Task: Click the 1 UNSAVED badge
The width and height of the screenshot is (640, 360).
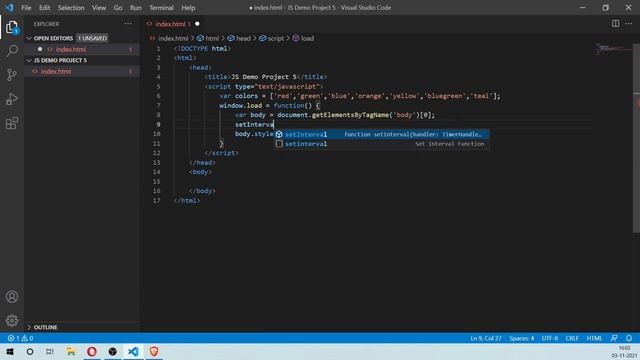Action: [x=92, y=38]
